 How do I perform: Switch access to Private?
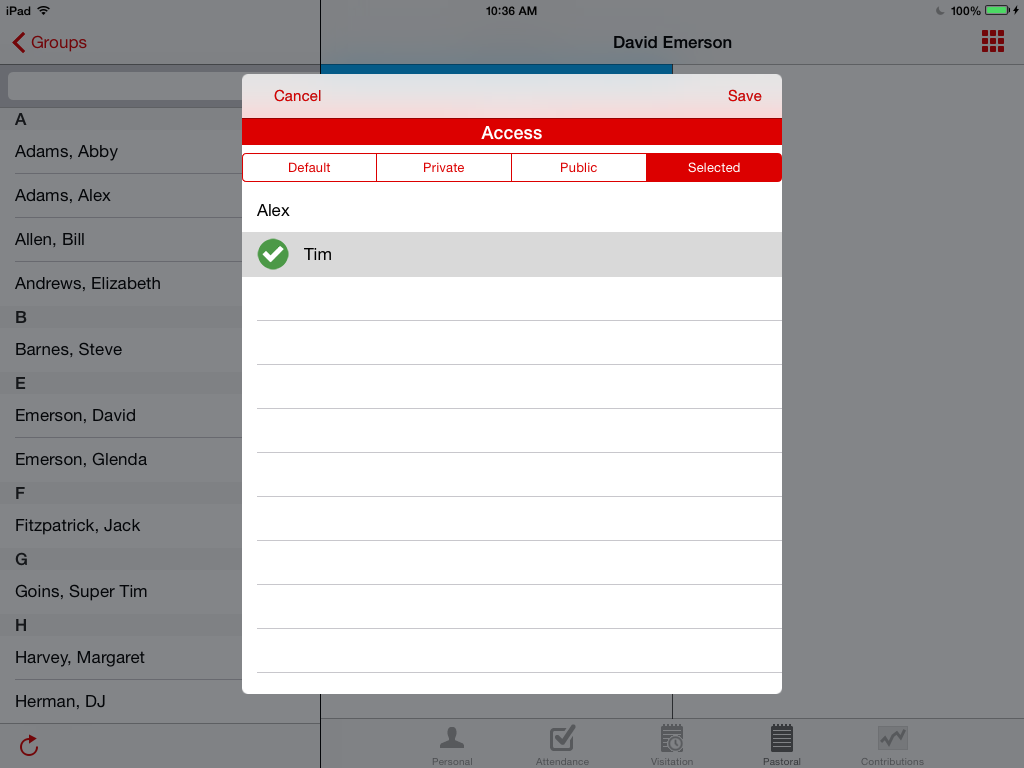(x=444, y=168)
